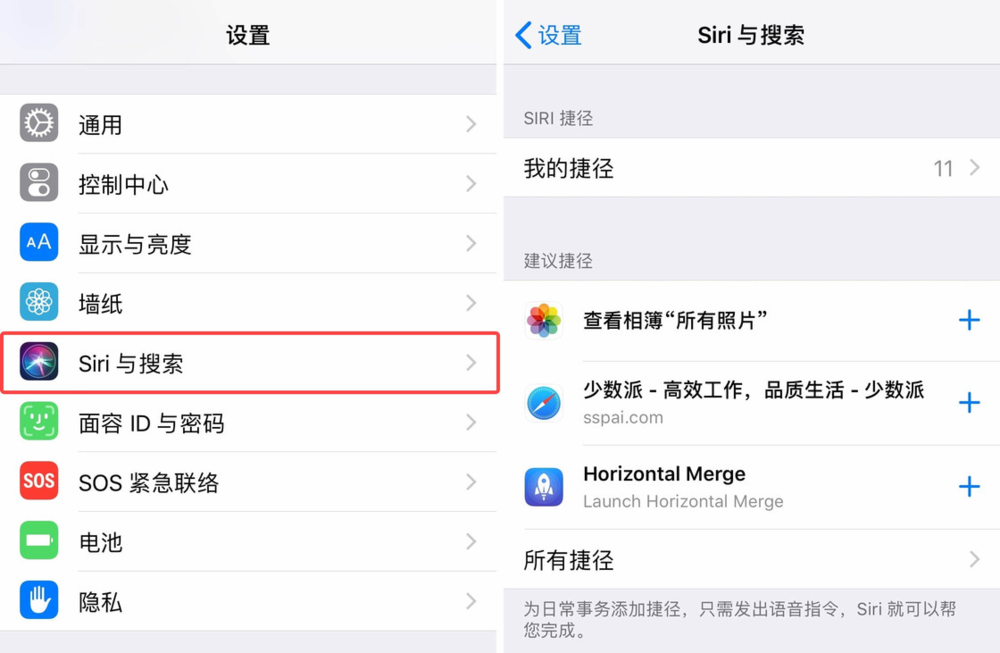Open the Face ID (面容 ID) icon
Screen dimensions: 1000x653
(39, 421)
